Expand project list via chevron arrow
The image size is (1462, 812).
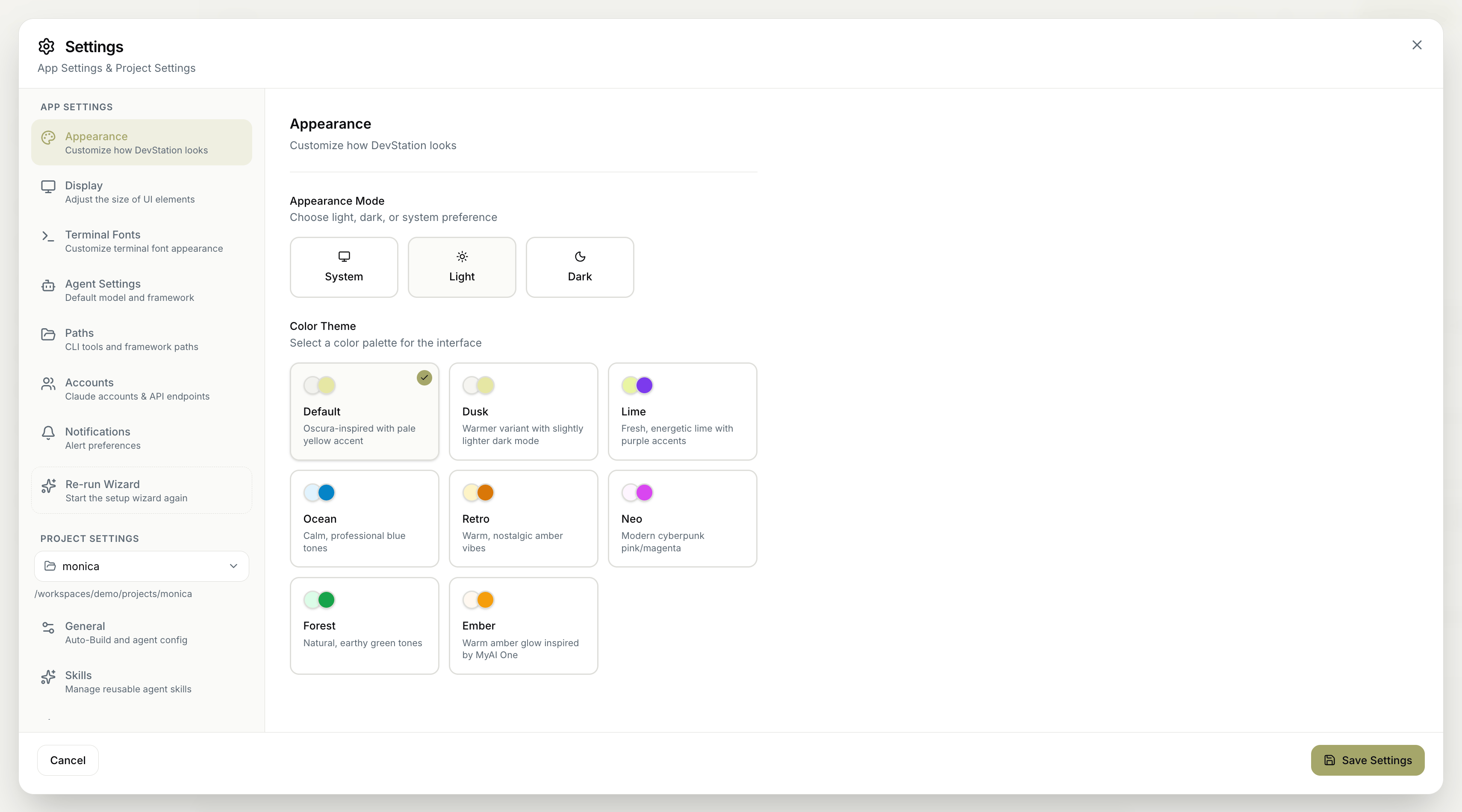coord(233,566)
